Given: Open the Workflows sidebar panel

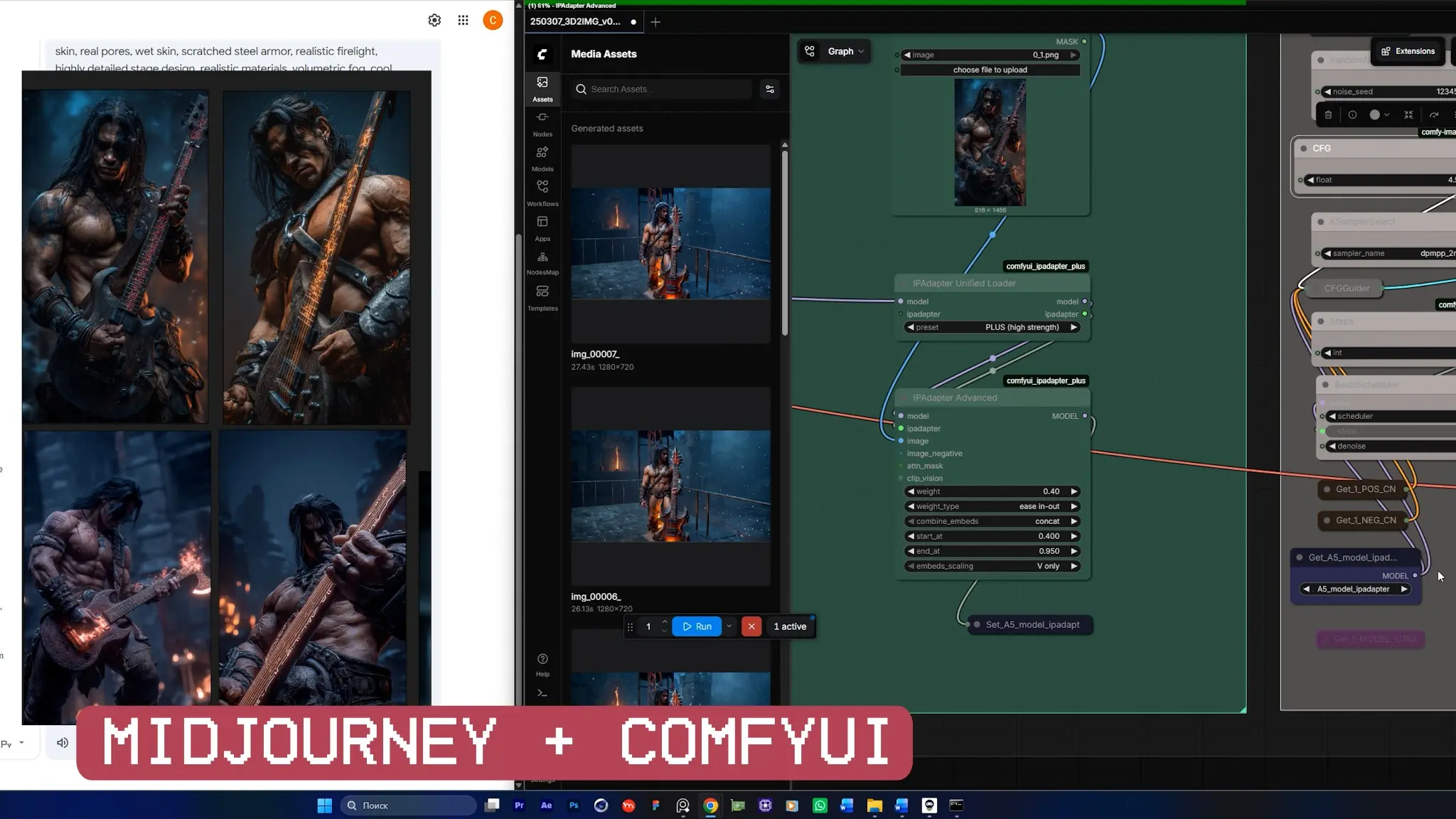Looking at the screenshot, I should pos(542,193).
